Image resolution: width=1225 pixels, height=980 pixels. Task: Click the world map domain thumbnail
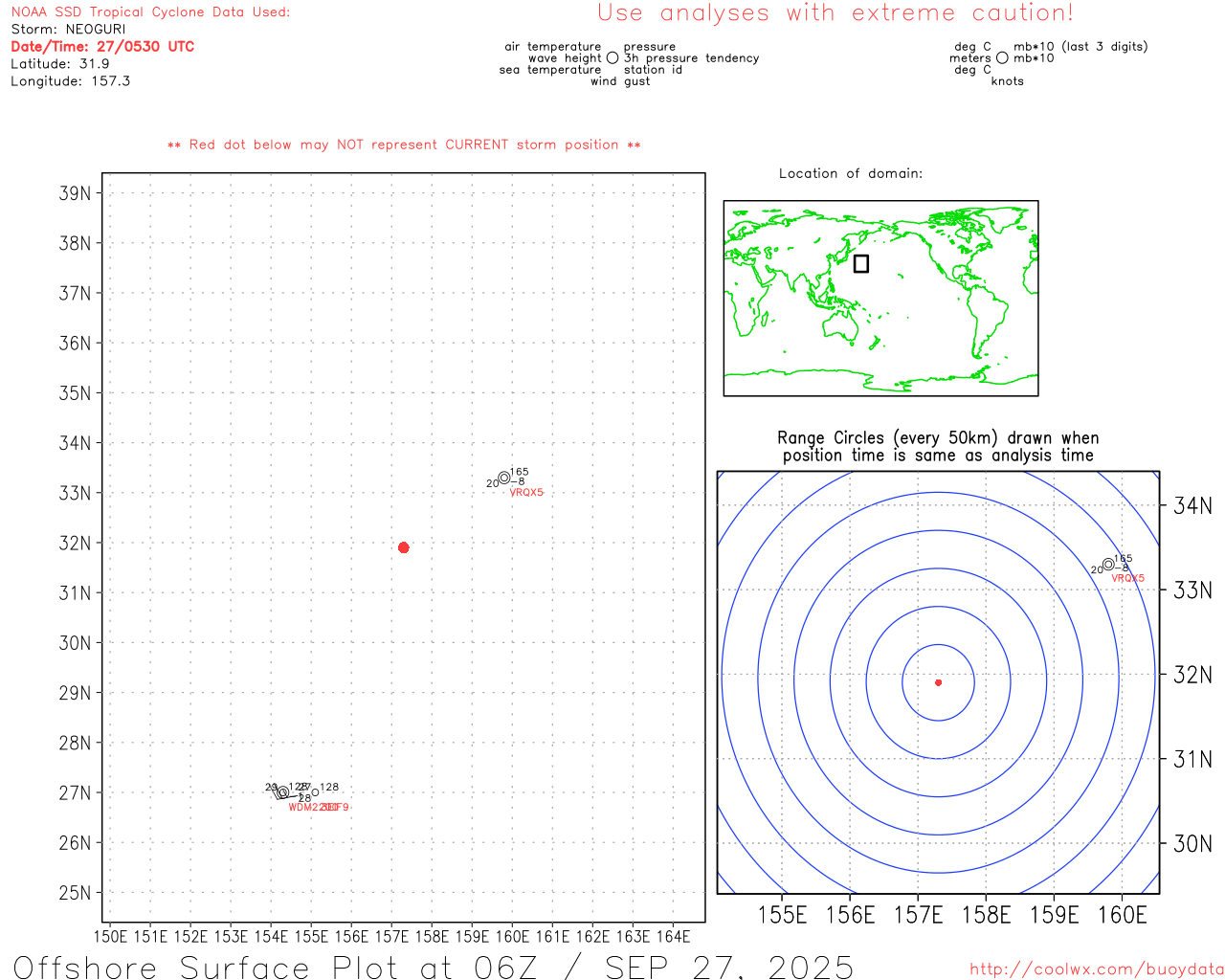(880, 298)
